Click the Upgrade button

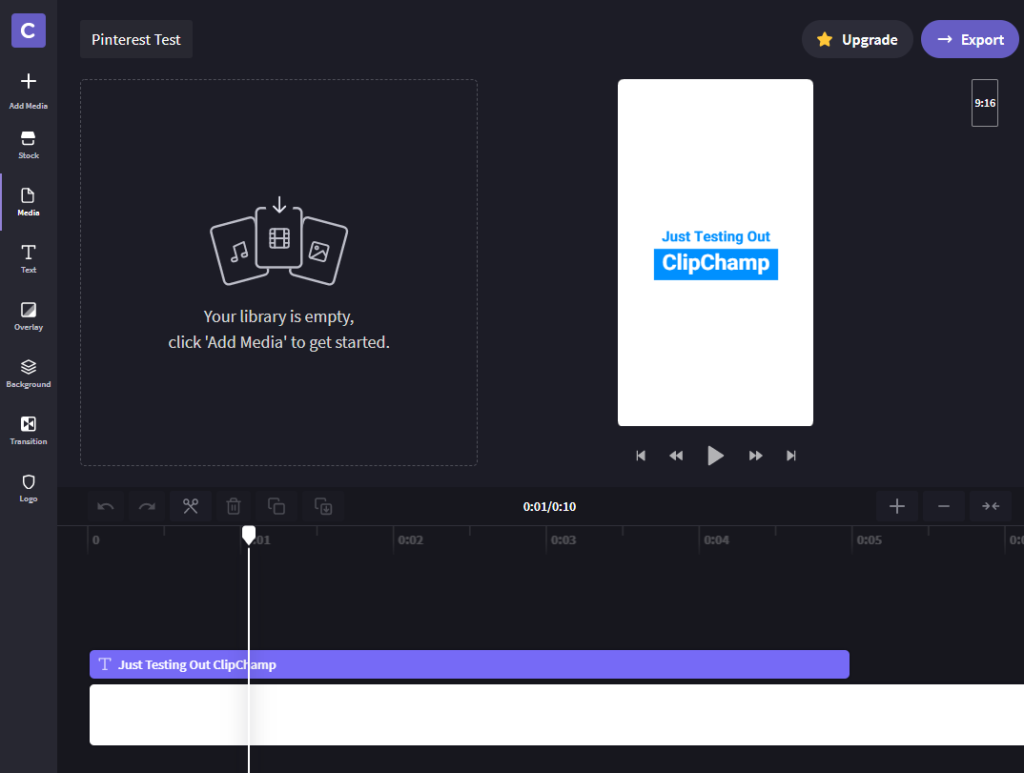pyautogui.click(x=857, y=39)
